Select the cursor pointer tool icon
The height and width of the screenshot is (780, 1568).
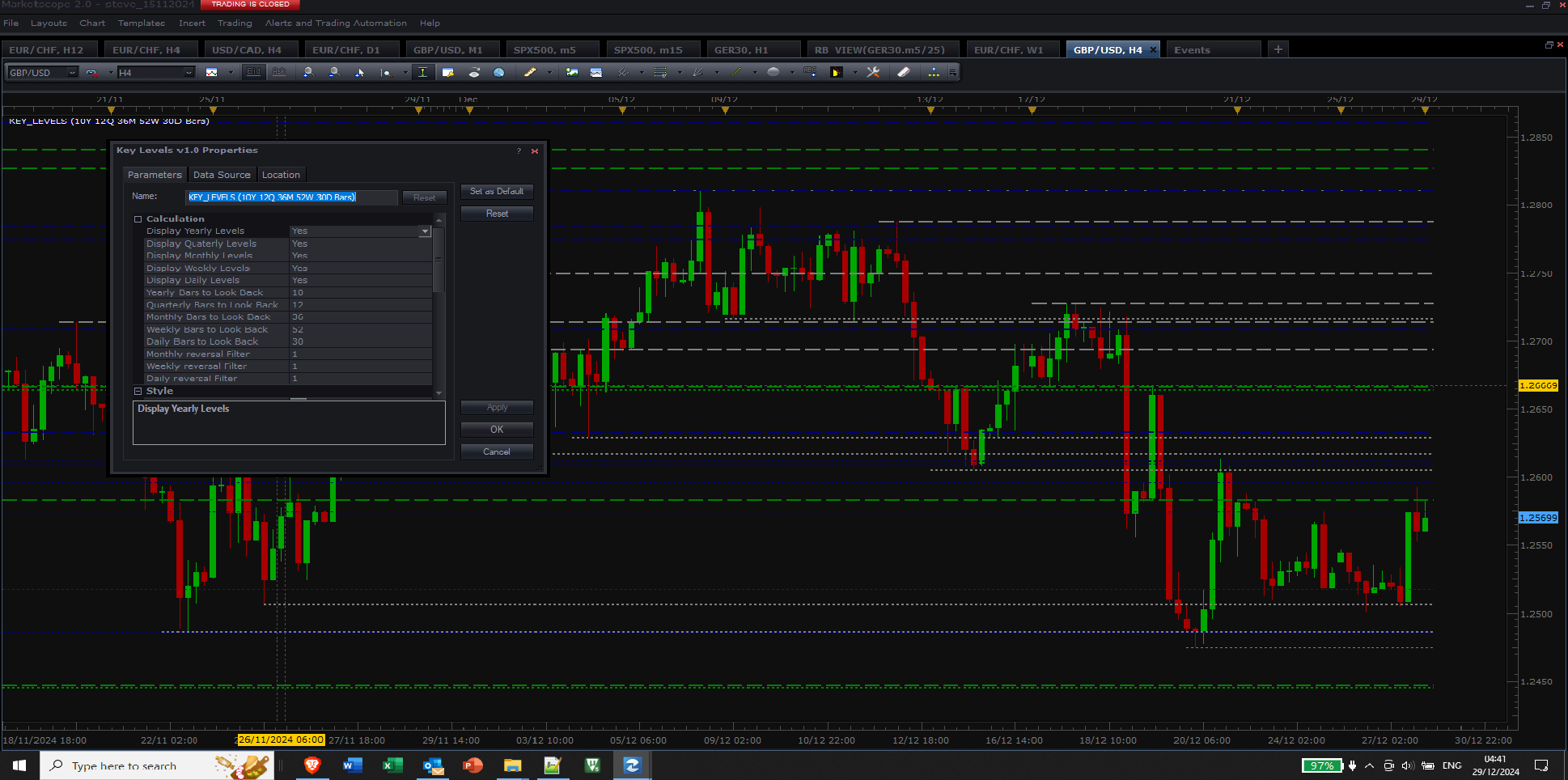360,73
